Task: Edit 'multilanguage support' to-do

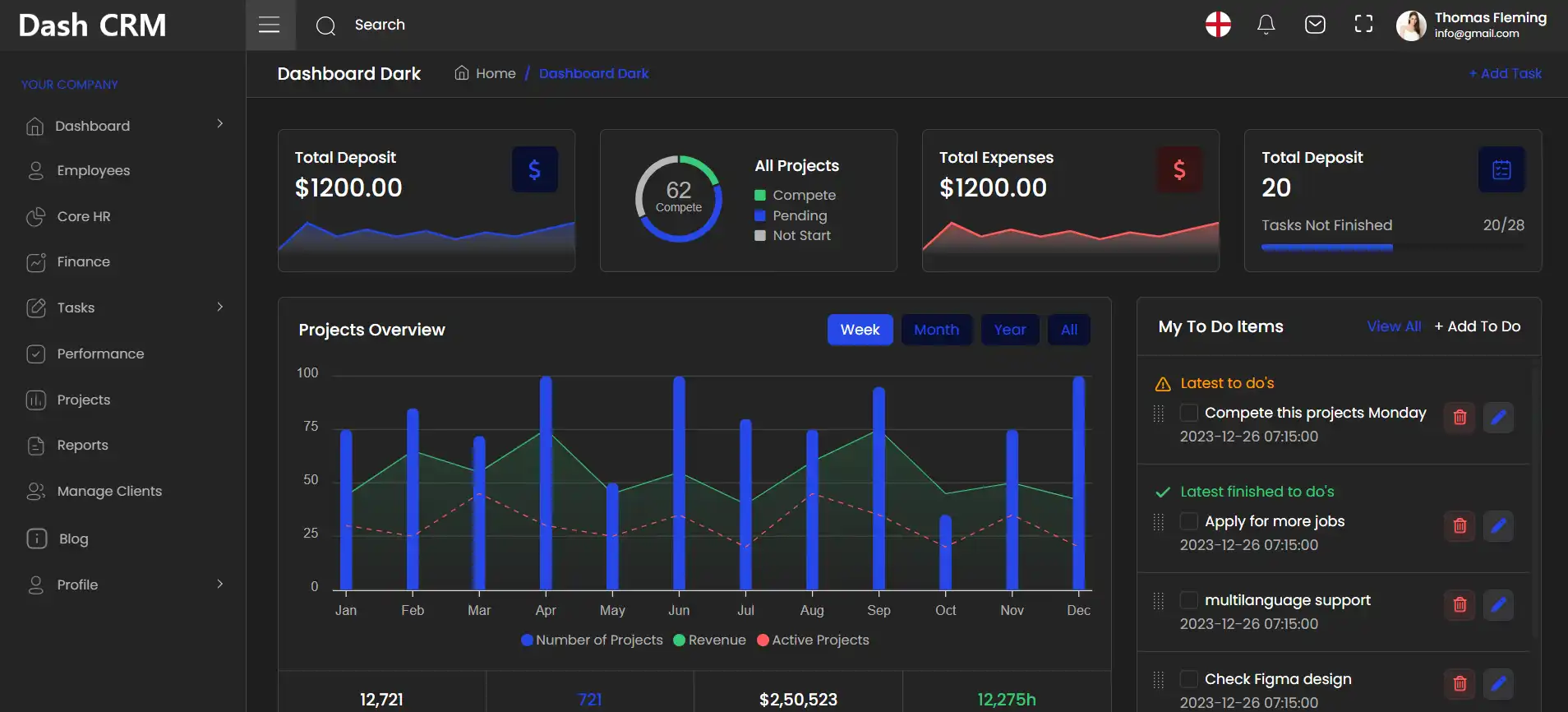Action: (x=1499, y=604)
